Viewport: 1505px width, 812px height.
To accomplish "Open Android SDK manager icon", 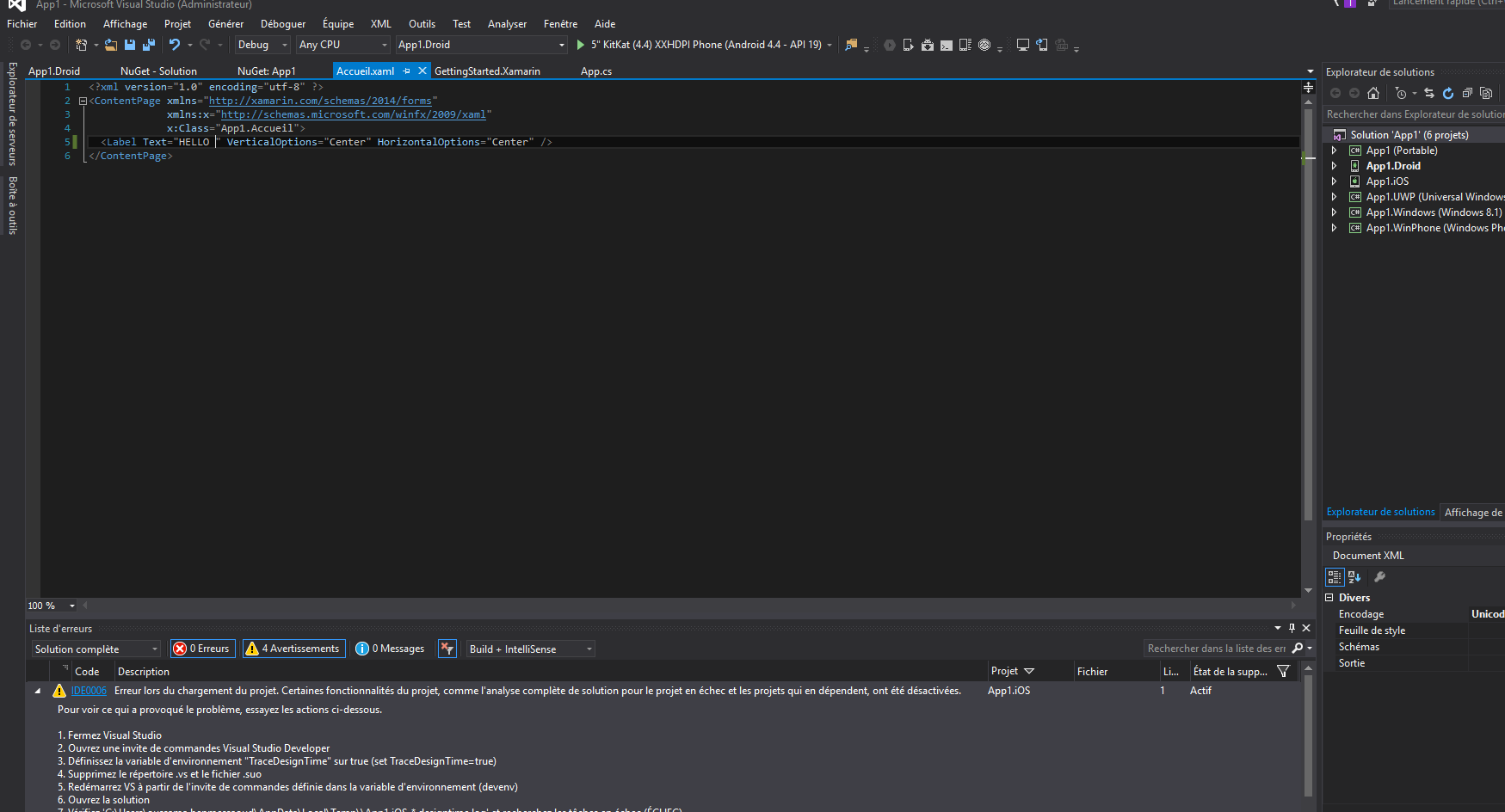I will (928, 45).
